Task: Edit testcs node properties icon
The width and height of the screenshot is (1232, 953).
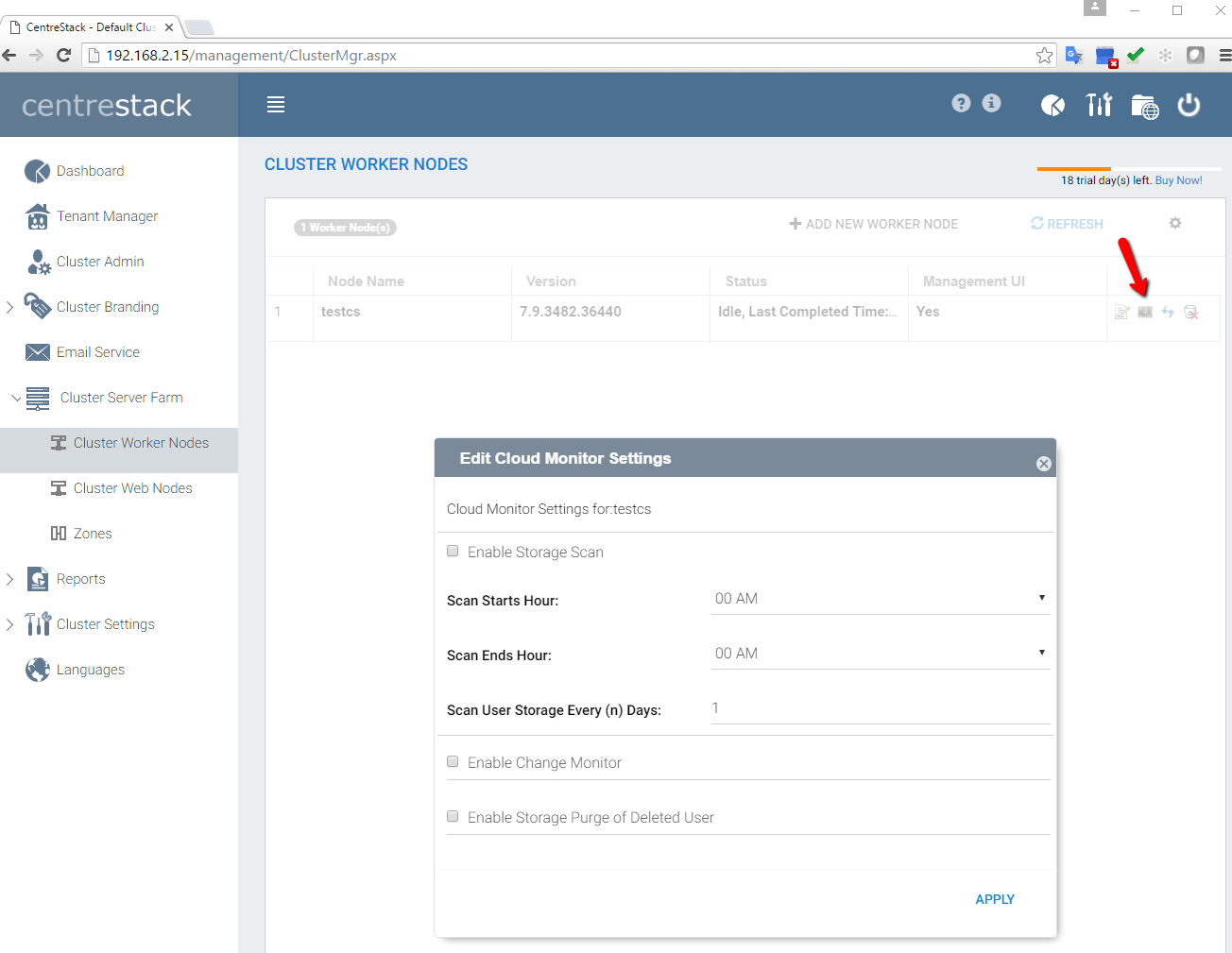Action: tap(1121, 312)
